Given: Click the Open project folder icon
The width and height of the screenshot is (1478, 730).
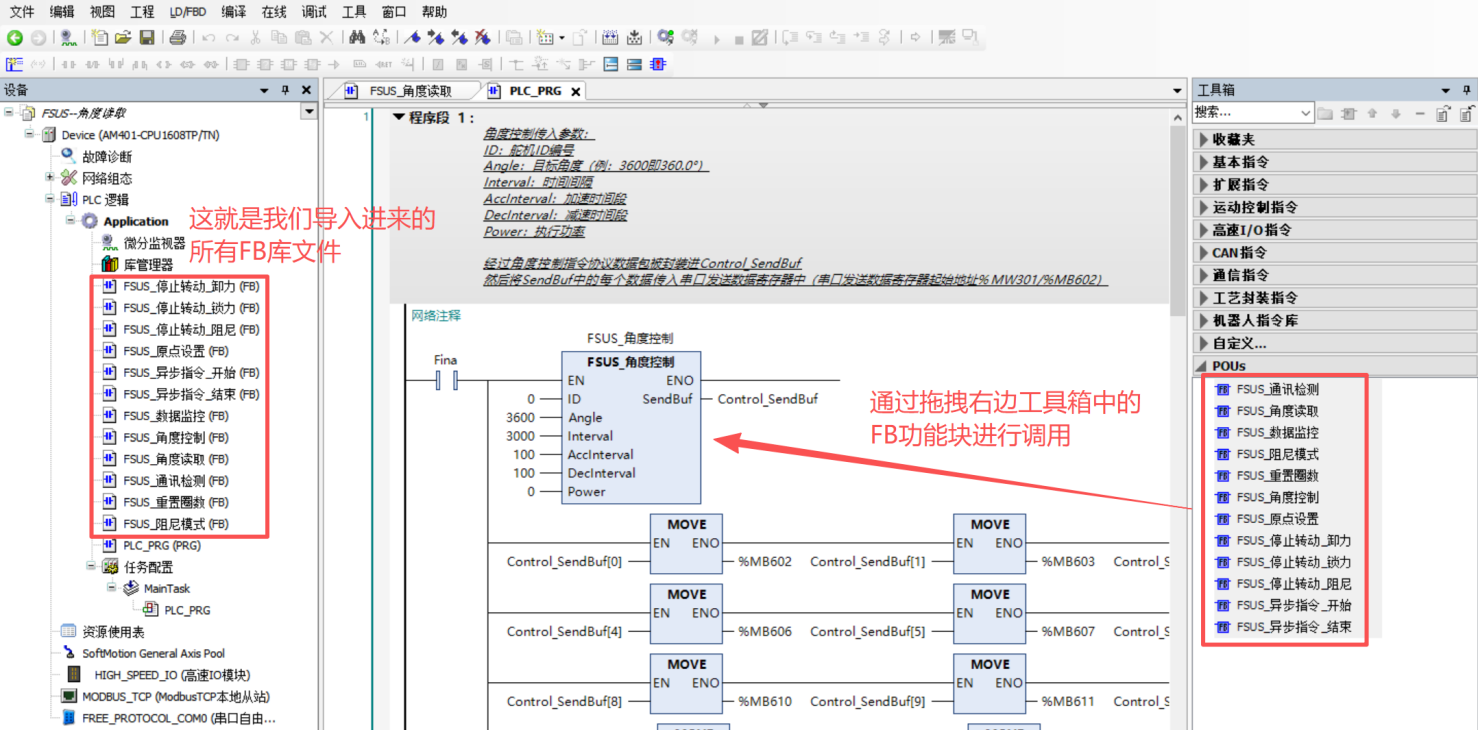Looking at the screenshot, I should pos(123,38).
